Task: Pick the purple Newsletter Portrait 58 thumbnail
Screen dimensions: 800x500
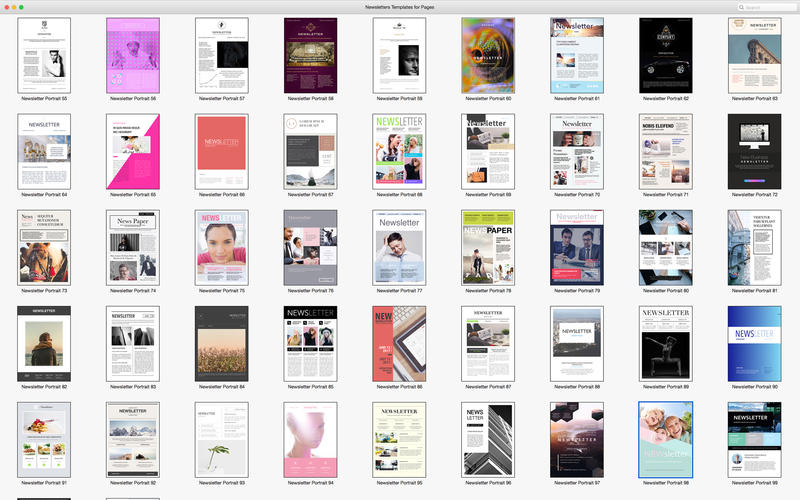Action: pos(310,56)
